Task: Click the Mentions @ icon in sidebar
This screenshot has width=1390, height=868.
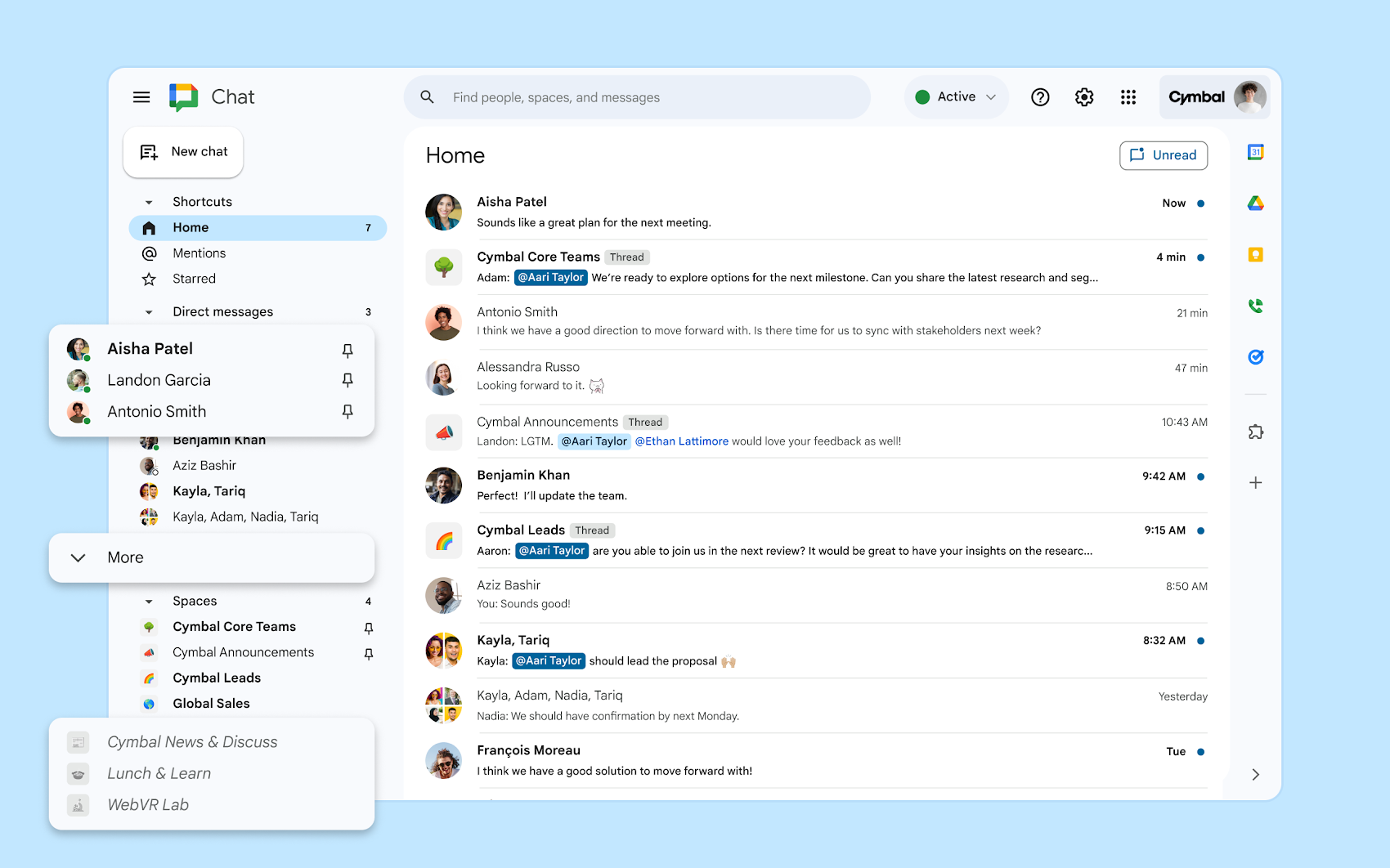Action: (149, 253)
